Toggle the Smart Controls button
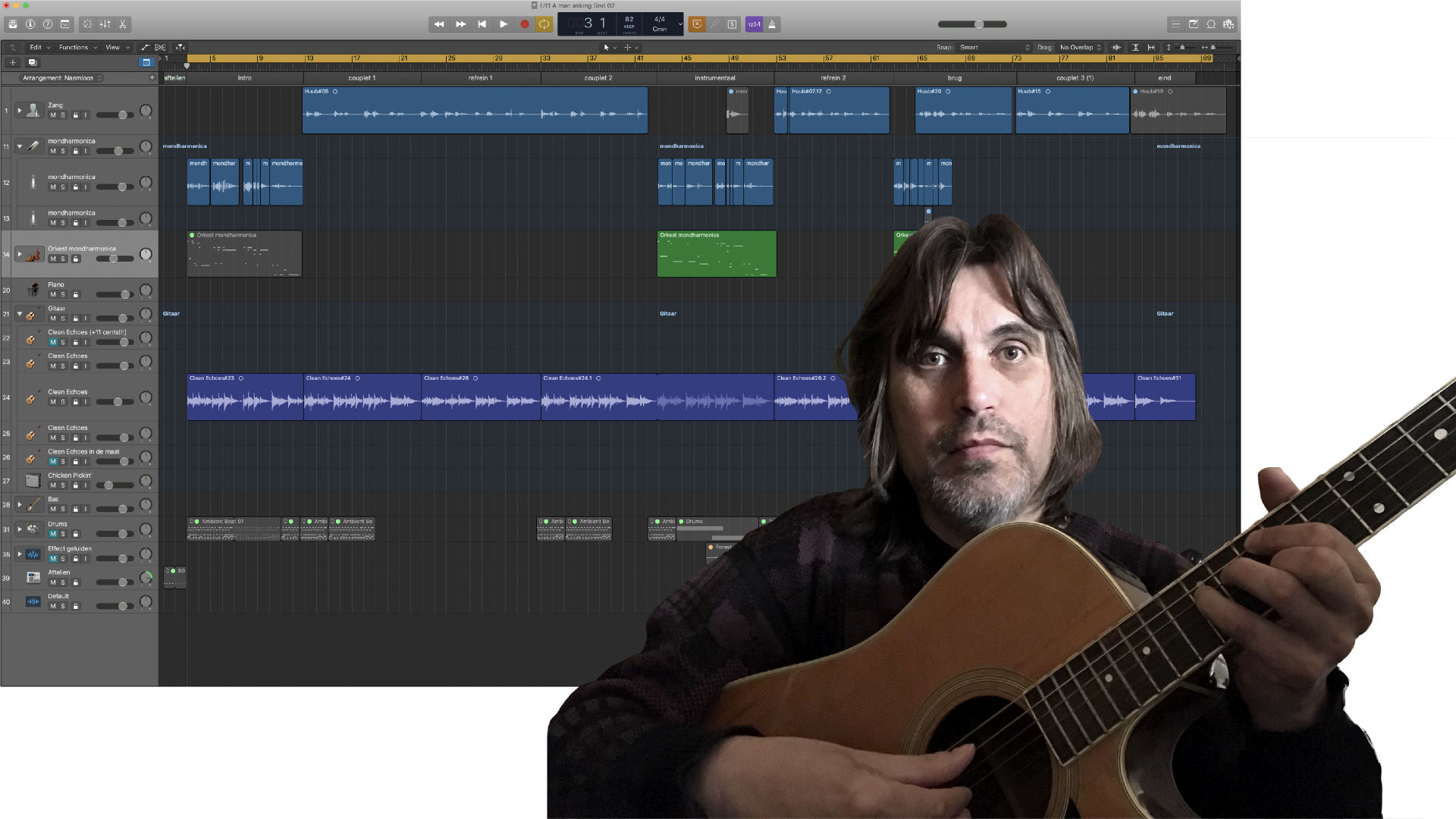 [88, 24]
